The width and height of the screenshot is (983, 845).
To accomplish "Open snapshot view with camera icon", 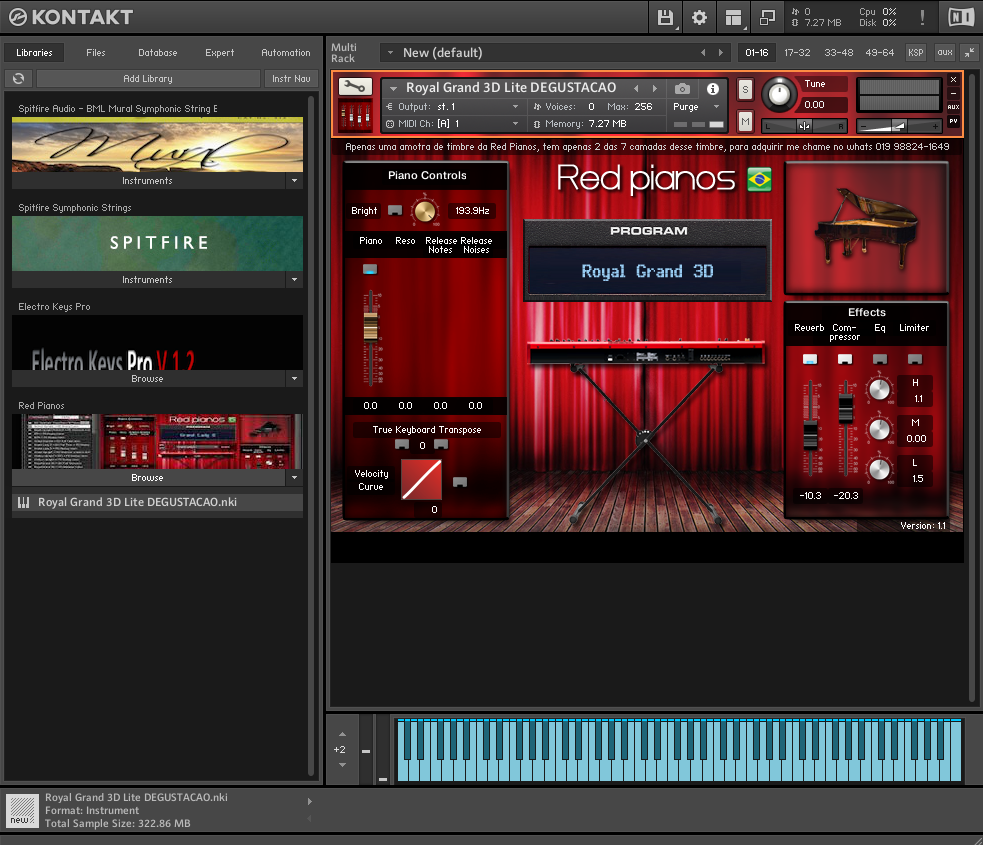I will [x=682, y=89].
